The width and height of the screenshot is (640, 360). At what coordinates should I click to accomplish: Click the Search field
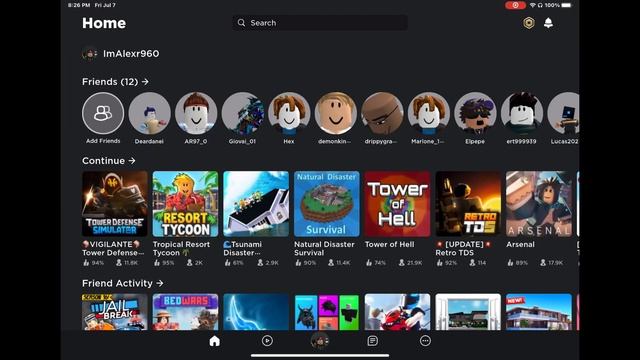coord(320,23)
